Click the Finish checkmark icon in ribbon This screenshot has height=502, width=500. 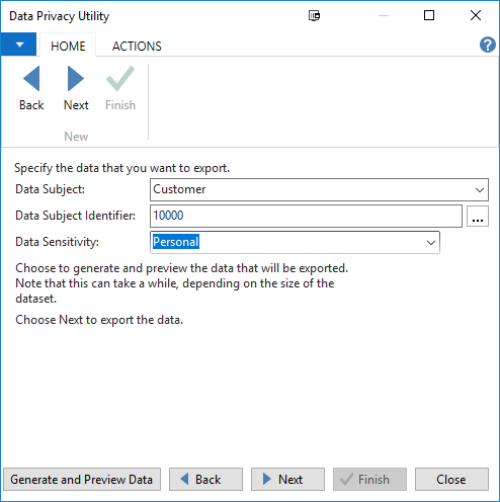[x=120, y=79]
